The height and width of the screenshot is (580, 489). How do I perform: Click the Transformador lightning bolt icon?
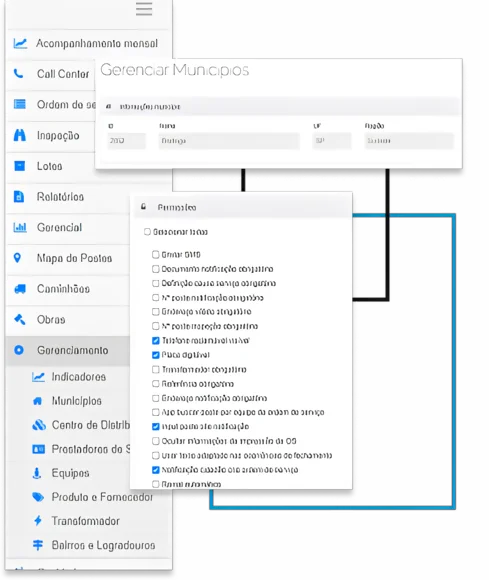tap(38, 521)
